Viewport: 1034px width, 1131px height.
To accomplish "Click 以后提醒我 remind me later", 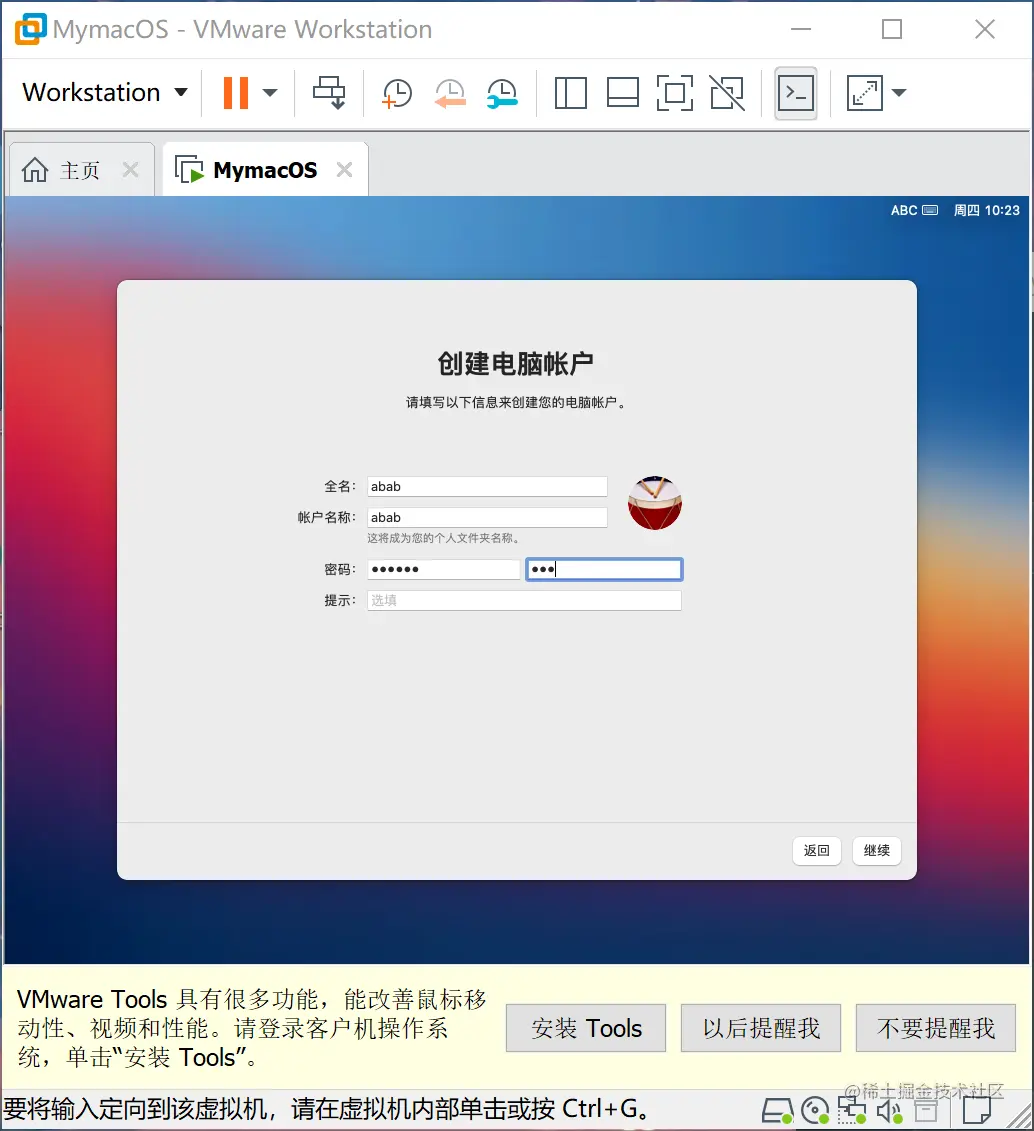I will point(761,1028).
